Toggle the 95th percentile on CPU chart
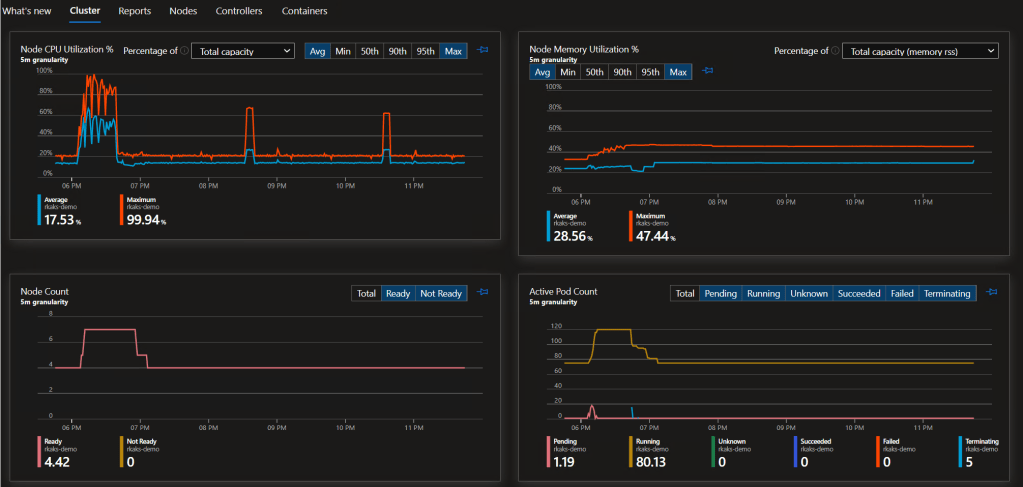This screenshot has width=1023, height=487. click(425, 51)
